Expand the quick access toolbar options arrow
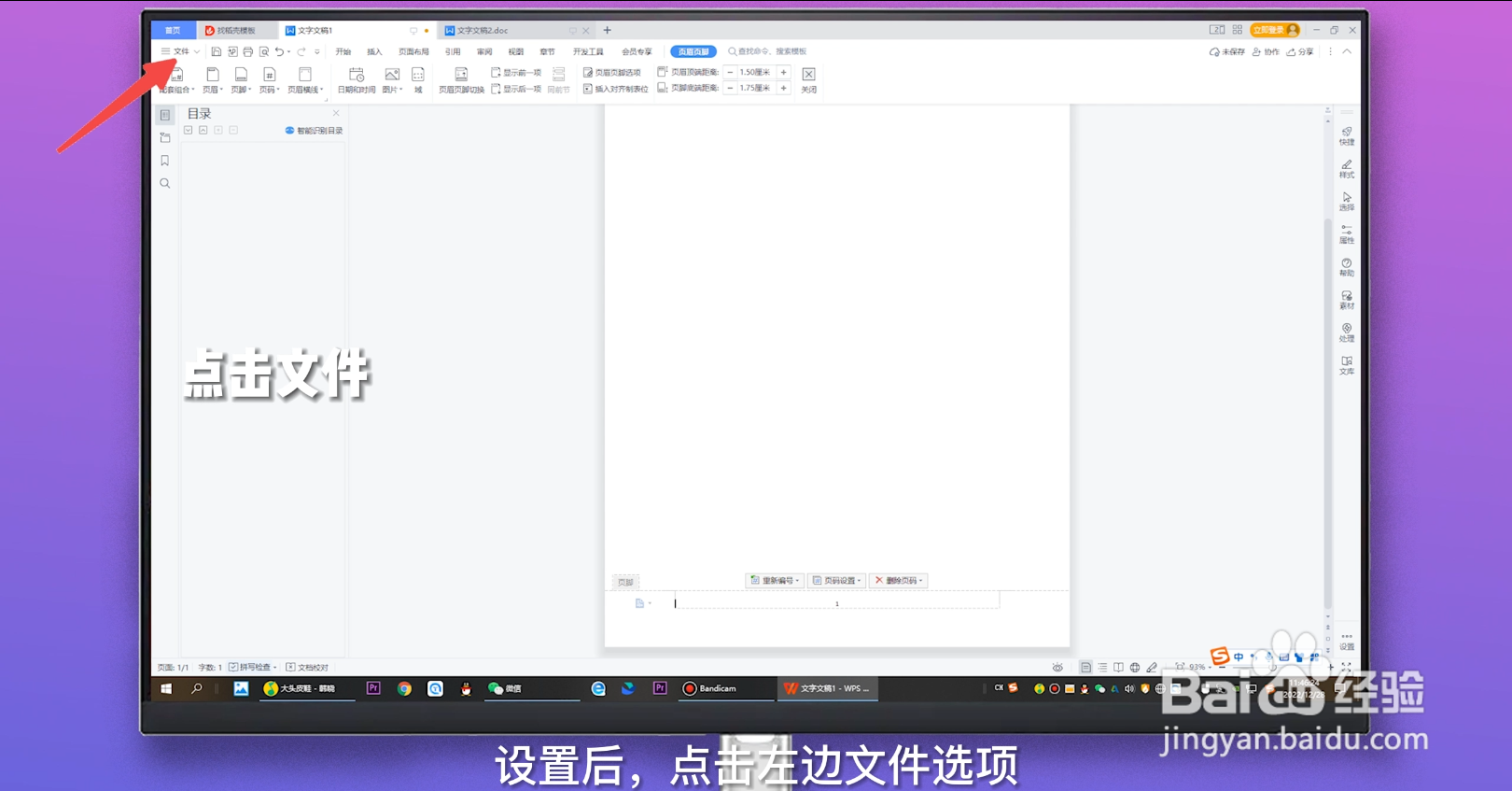Viewport: 1512px width, 791px height. tap(317, 51)
